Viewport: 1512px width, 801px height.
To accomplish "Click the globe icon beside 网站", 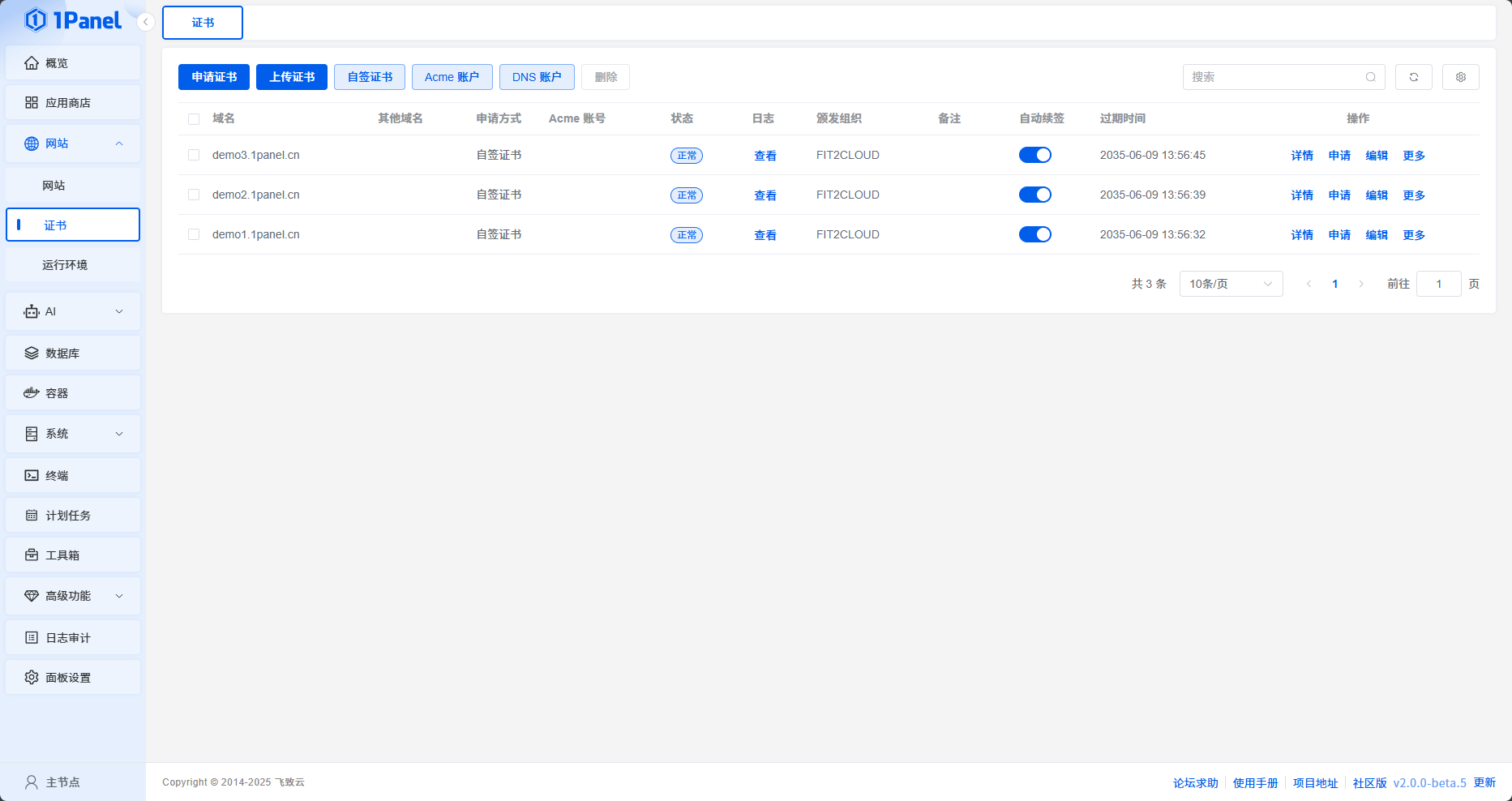I will point(32,143).
